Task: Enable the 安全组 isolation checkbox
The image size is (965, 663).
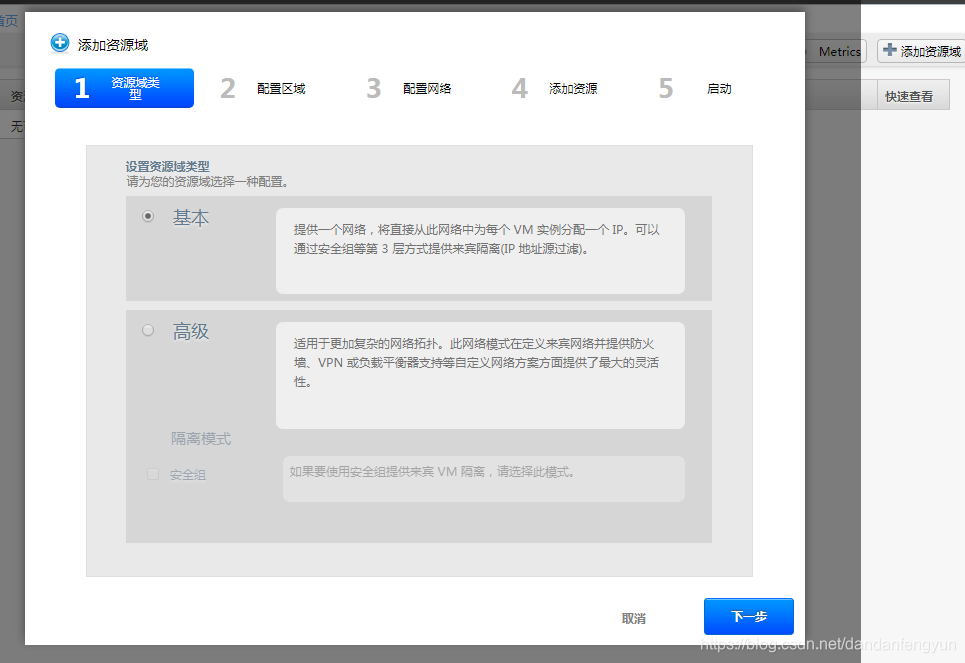Action: tap(152, 474)
